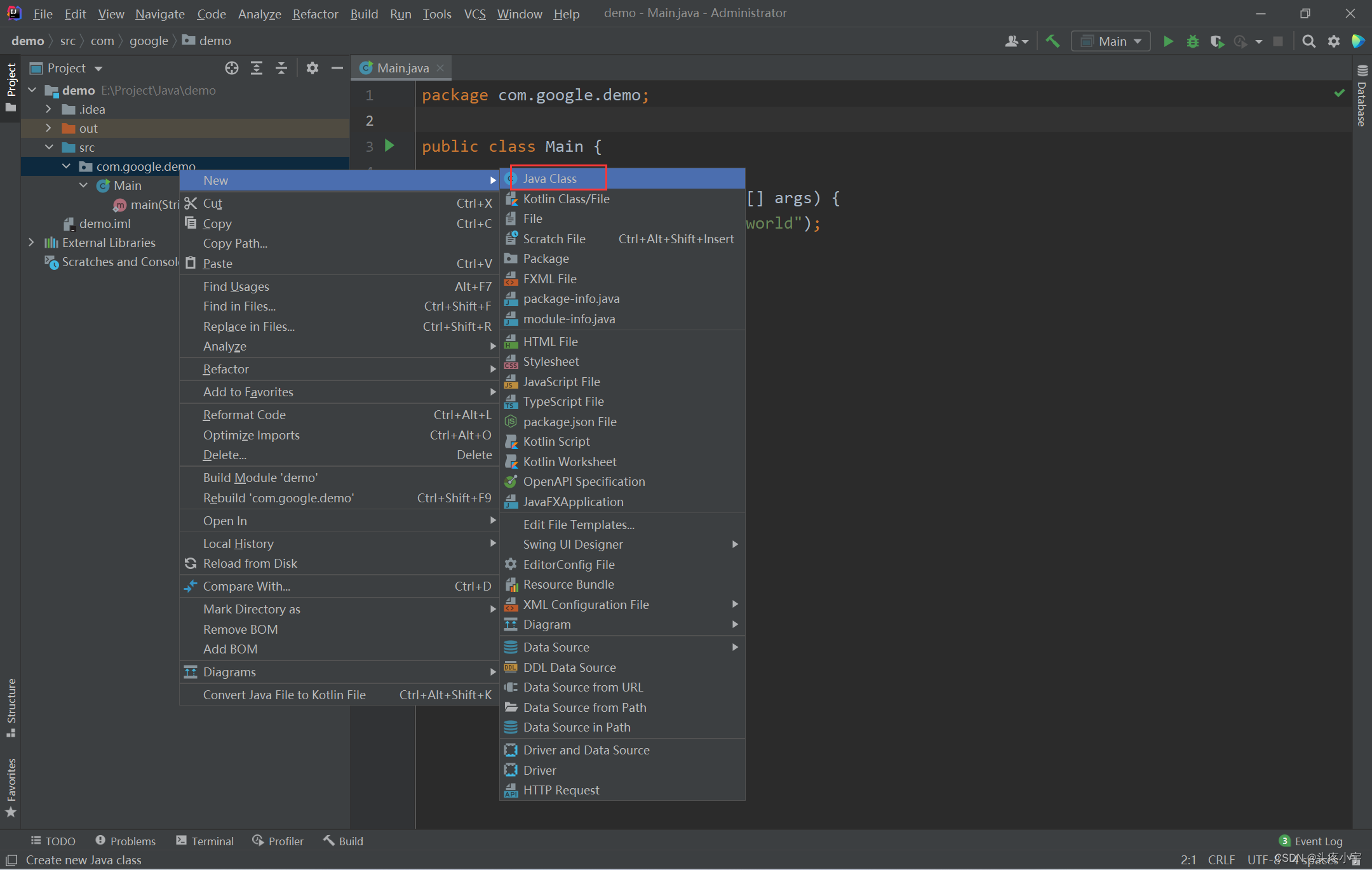Click run gutter arrow beside class Main
Image resolution: width=1372 pixels, height=870 pixels.
pyautogui.click(x=389, y=146)
